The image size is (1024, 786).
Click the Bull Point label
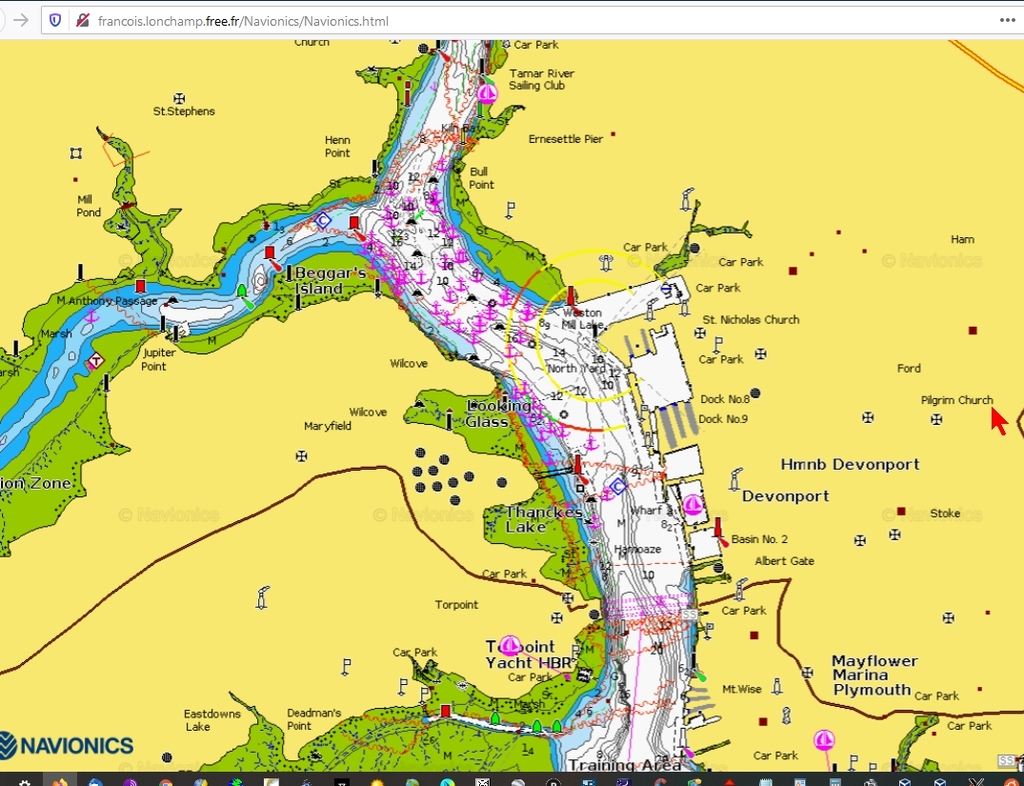click(x=481, y=178)
